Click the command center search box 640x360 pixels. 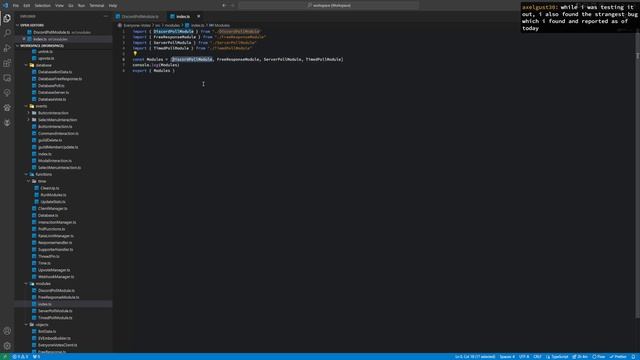point(329,6)
